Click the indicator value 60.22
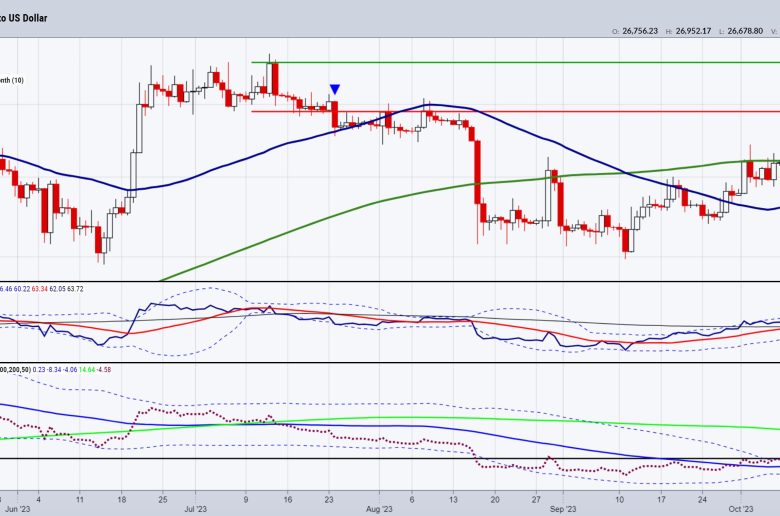 22,289
